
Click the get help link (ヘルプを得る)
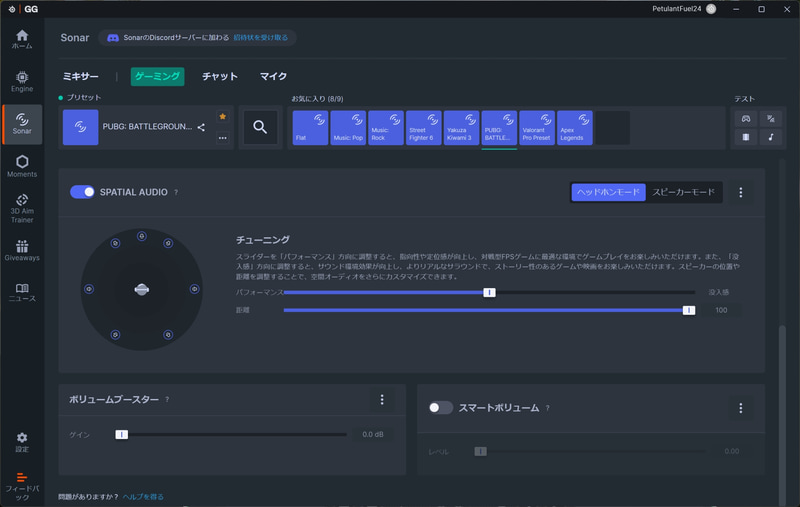point(143,497)
